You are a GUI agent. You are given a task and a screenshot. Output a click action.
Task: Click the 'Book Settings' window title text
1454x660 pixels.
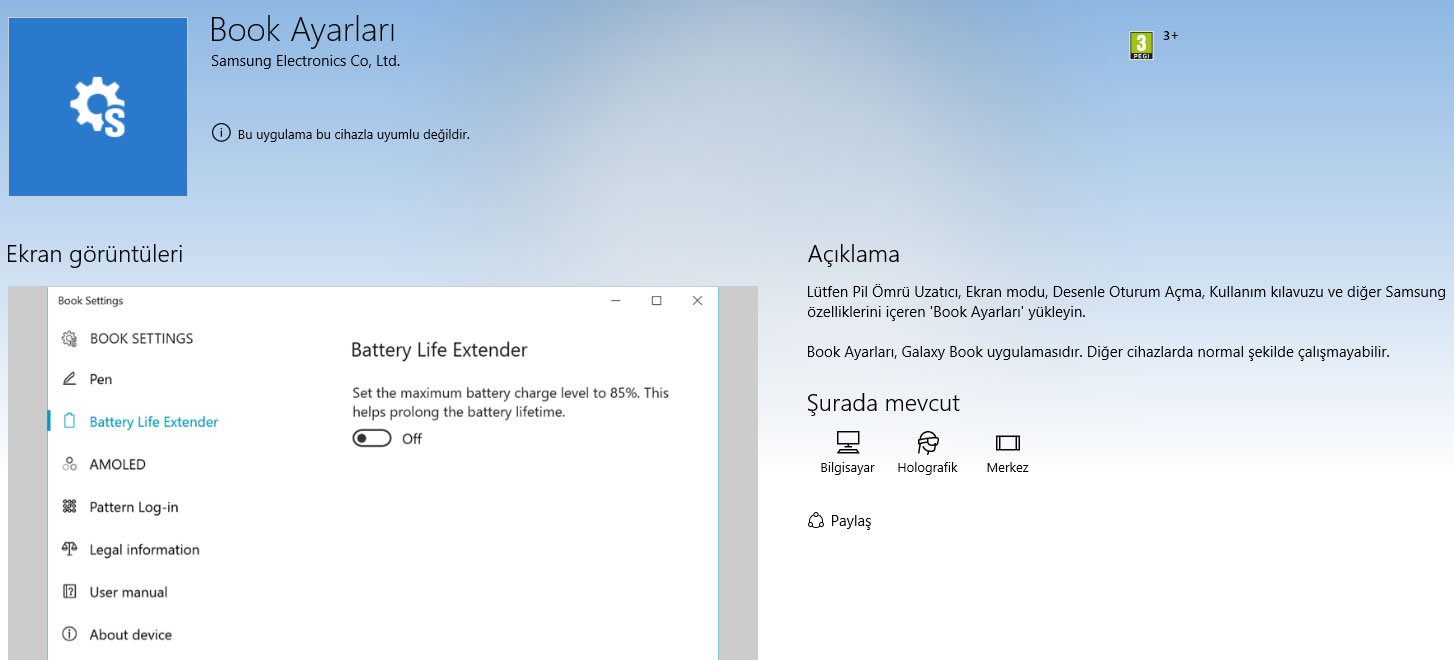[91, 301]
